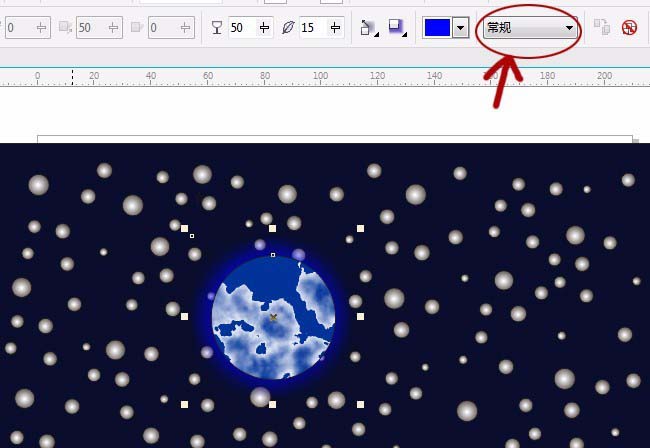Click the red clear shadow icon
The width and height of the screenshot is (650, 448).
pos(629,28)
